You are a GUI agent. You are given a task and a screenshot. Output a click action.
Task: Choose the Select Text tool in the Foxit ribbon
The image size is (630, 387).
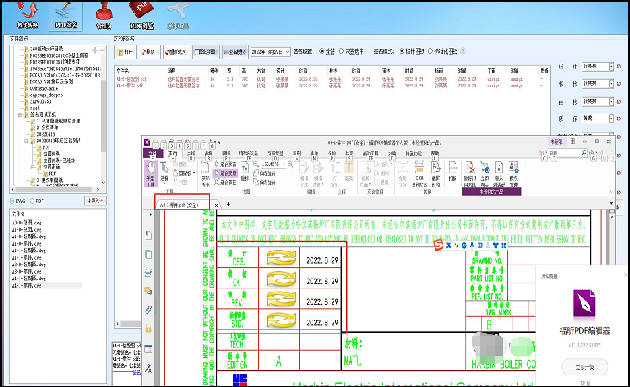pos(164,172)
